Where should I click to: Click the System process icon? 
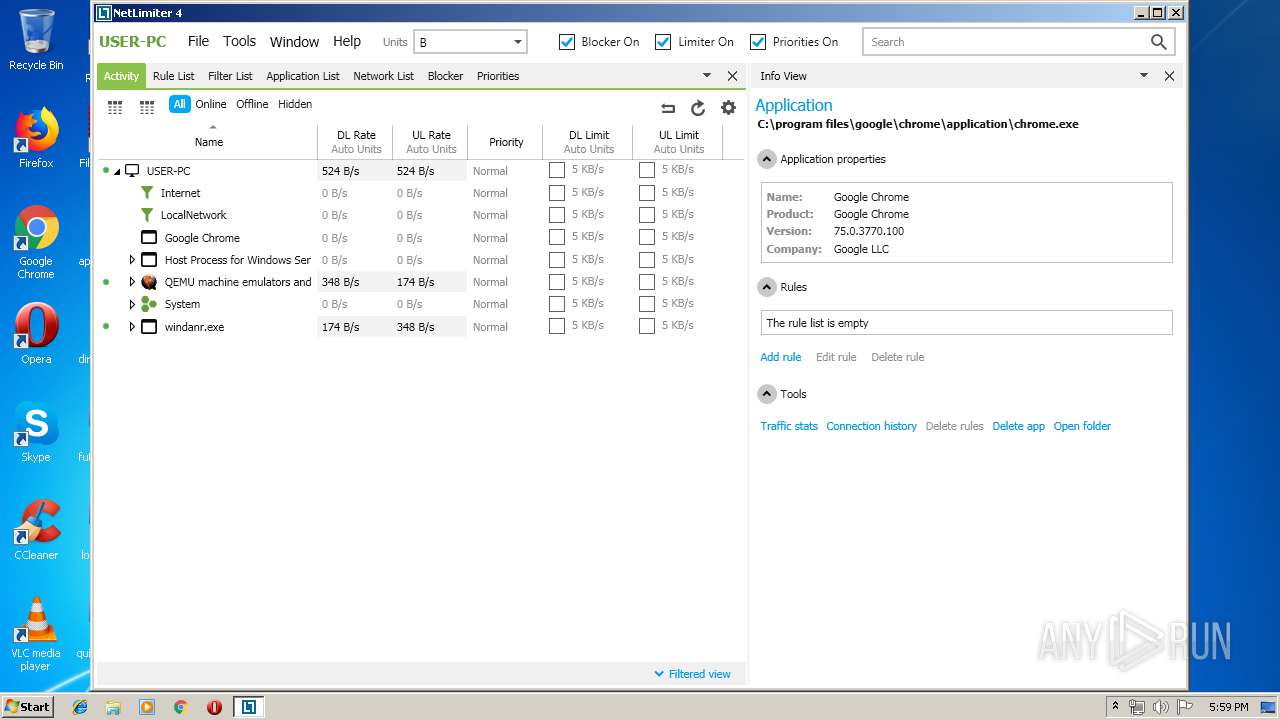click(x=149, y=304)
